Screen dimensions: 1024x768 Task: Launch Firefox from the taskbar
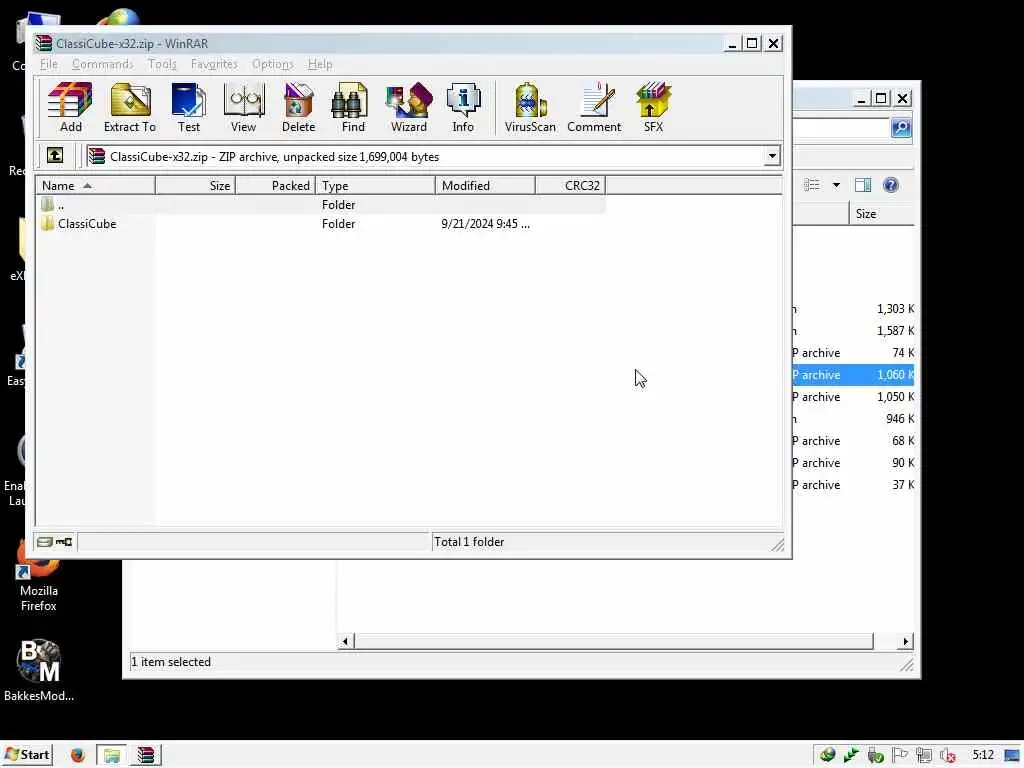point(78,755)
